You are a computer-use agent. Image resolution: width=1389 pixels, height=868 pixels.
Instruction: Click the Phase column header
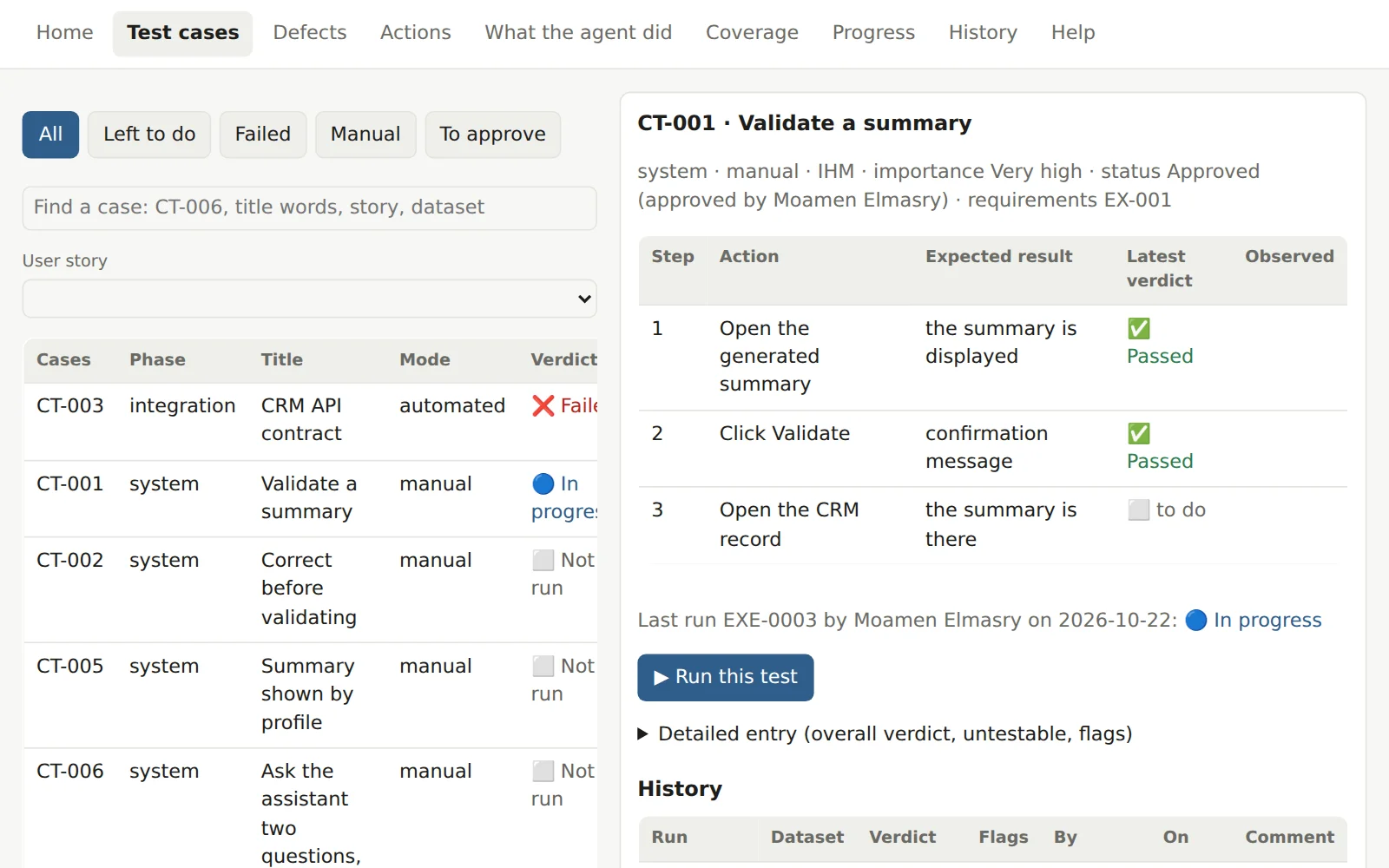(x=157, y=359)
